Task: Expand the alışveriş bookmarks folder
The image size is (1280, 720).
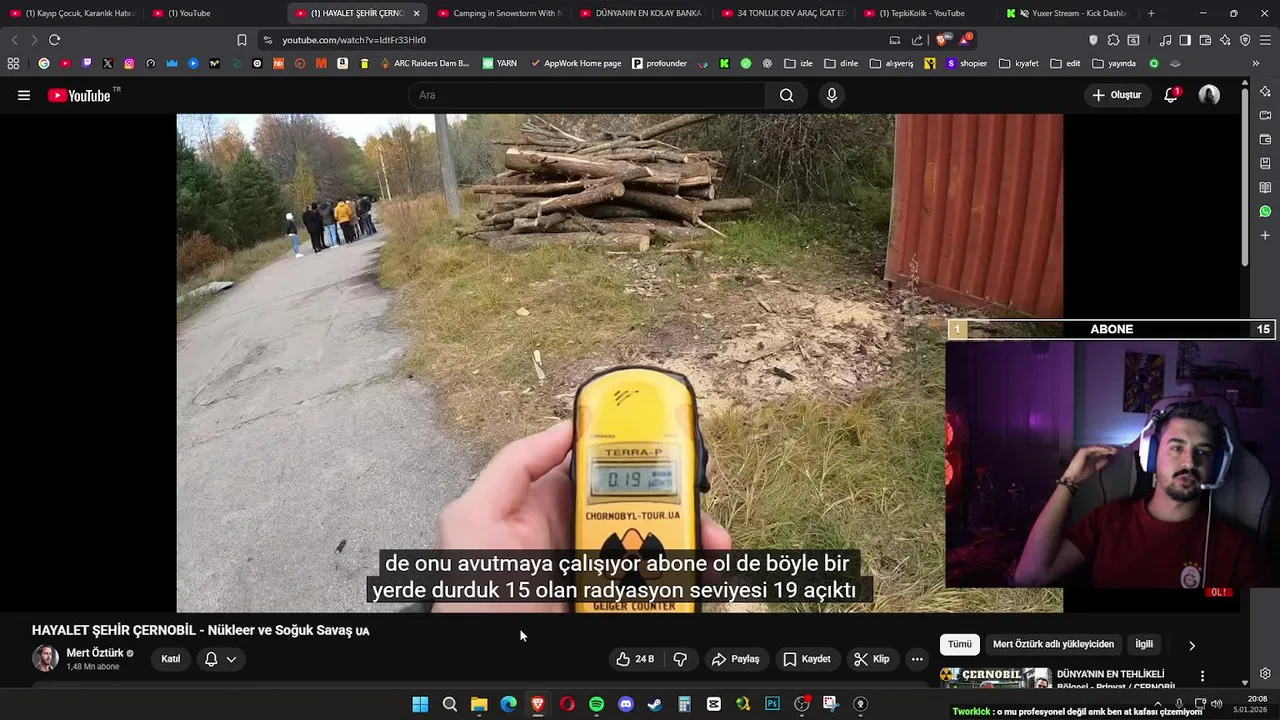Action: click(x=892, y=63)
